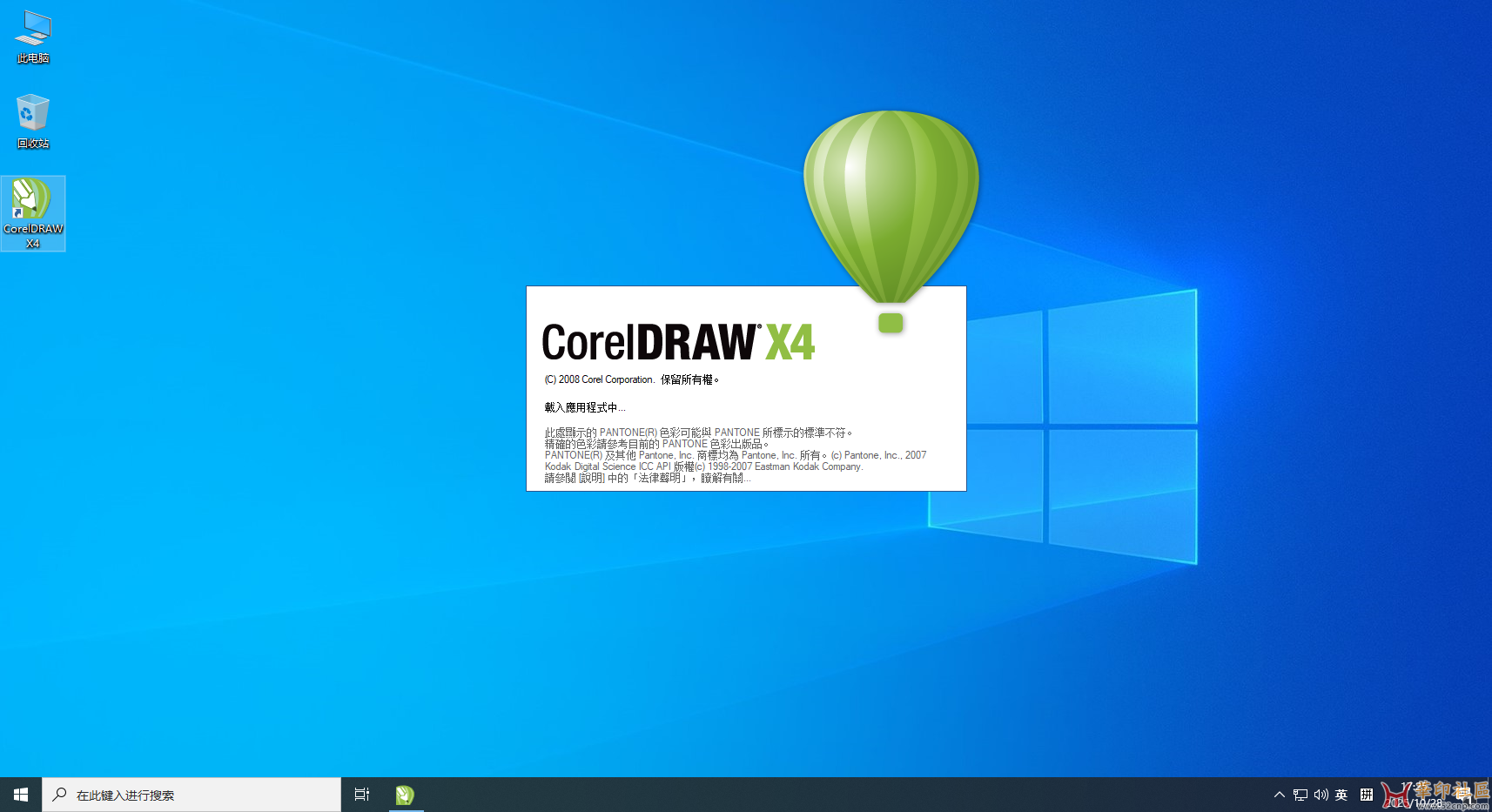Open Task View from the taskbar
This screenshot has width=1492, height=812.
tap(361, 794)
